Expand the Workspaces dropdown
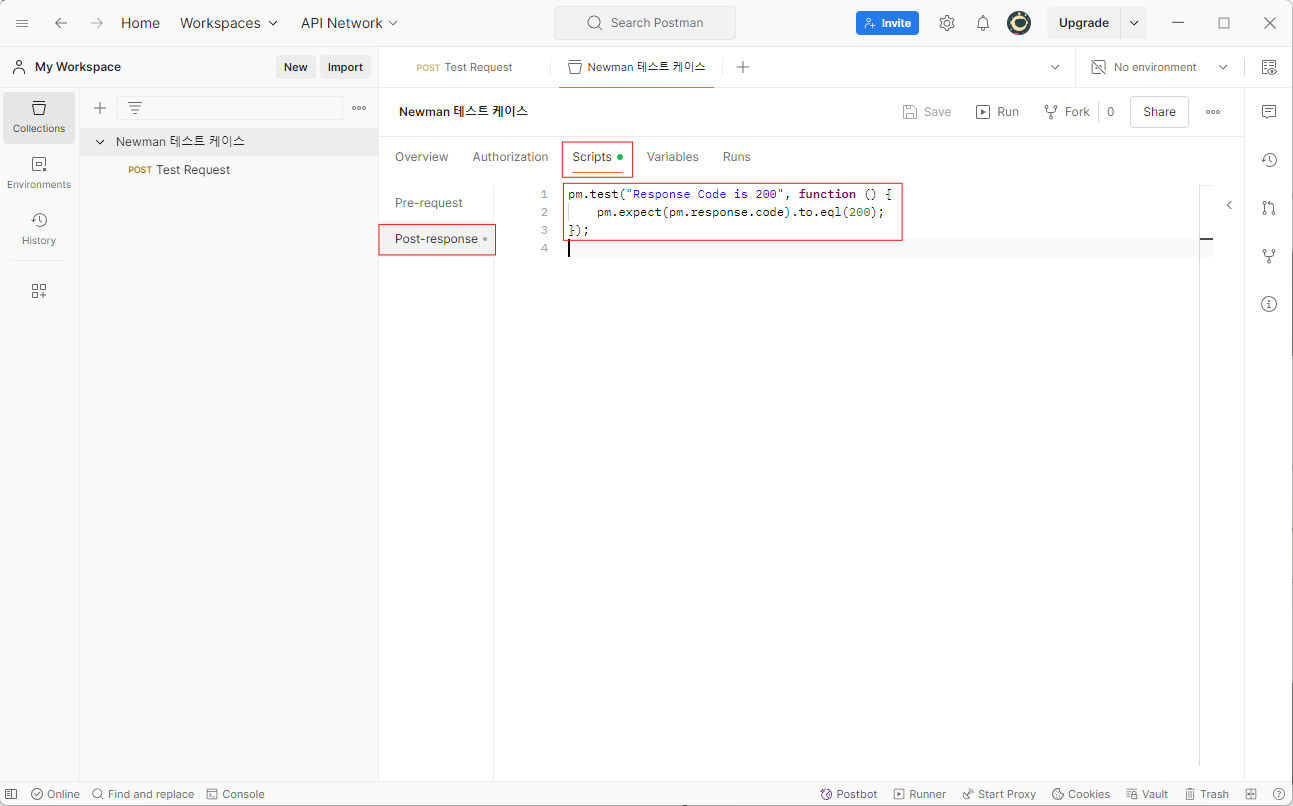 [229, 23]
